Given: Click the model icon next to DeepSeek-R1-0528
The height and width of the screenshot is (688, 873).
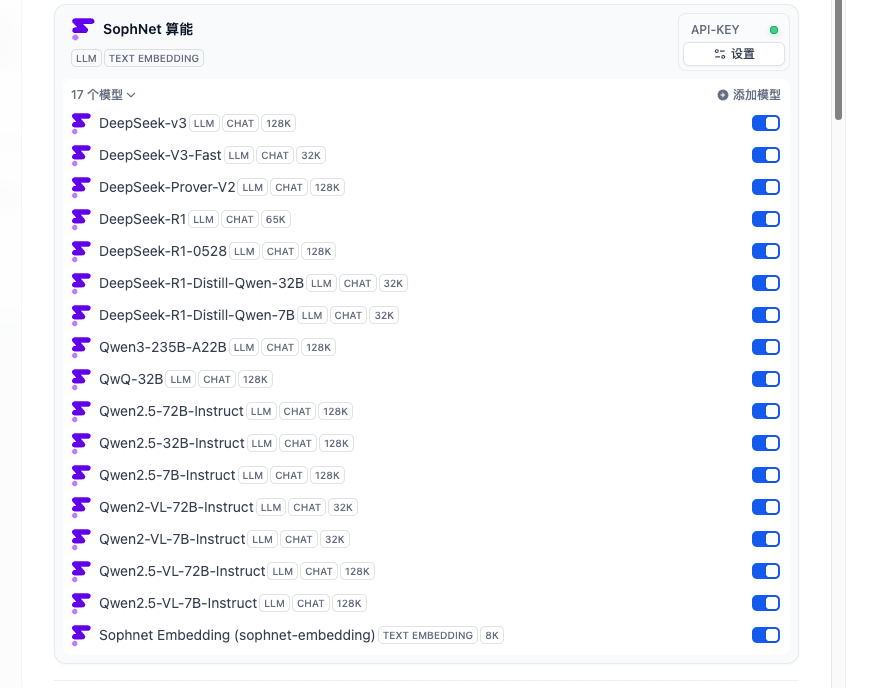Looking at the screenshot, I should point(81,251).
